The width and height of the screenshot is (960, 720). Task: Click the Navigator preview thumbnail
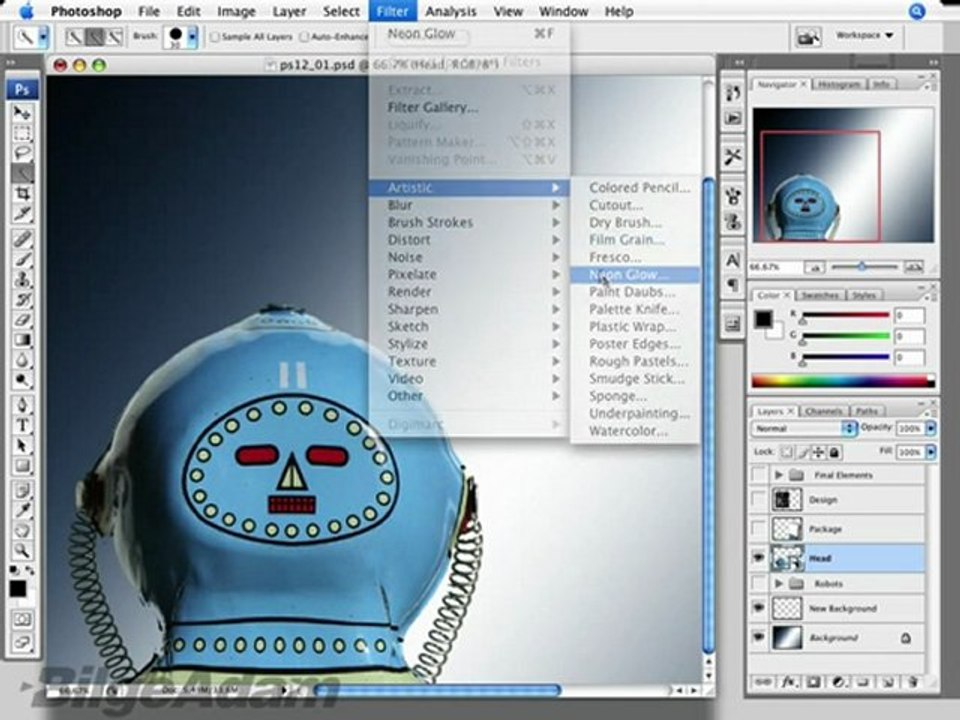(x=843, y=175)
